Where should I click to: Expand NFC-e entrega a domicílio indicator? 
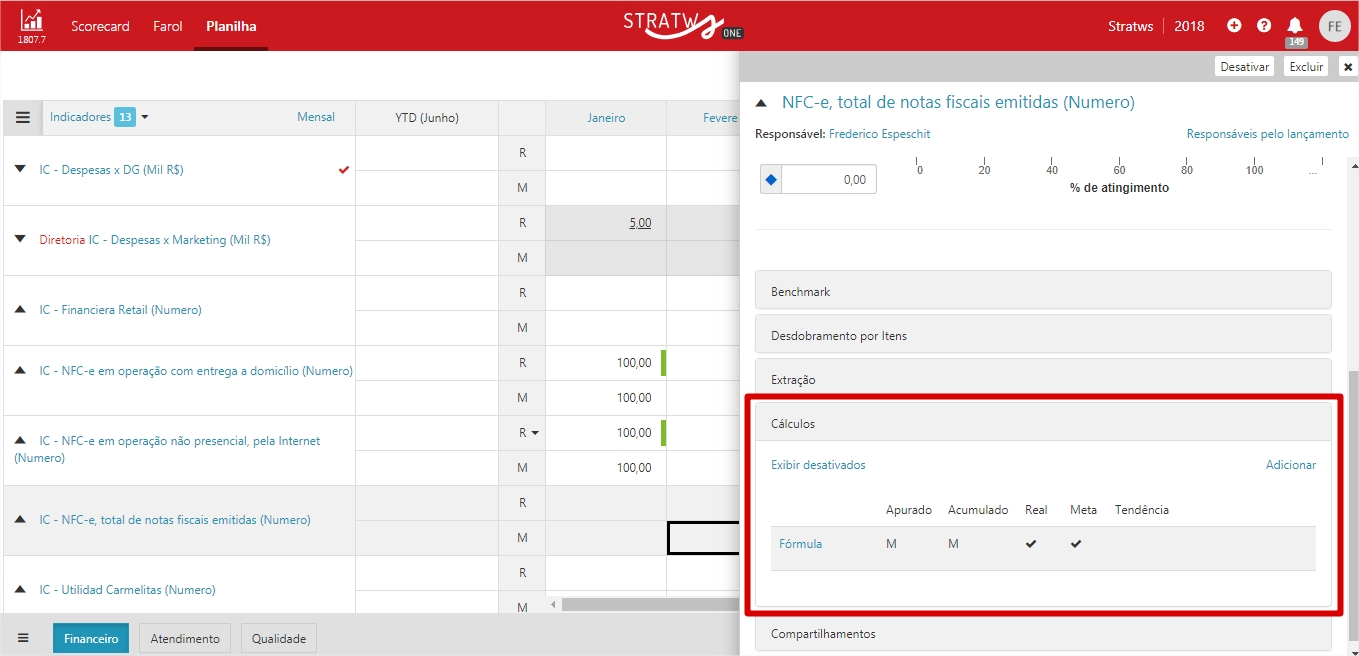(20, 370)
